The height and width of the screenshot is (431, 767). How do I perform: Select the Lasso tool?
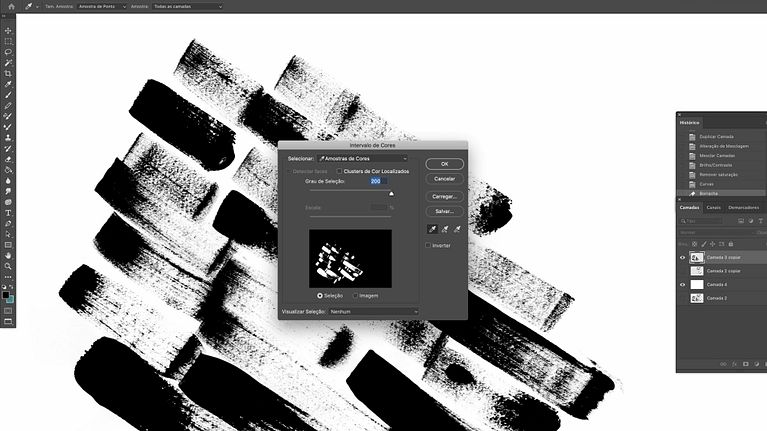8,52
